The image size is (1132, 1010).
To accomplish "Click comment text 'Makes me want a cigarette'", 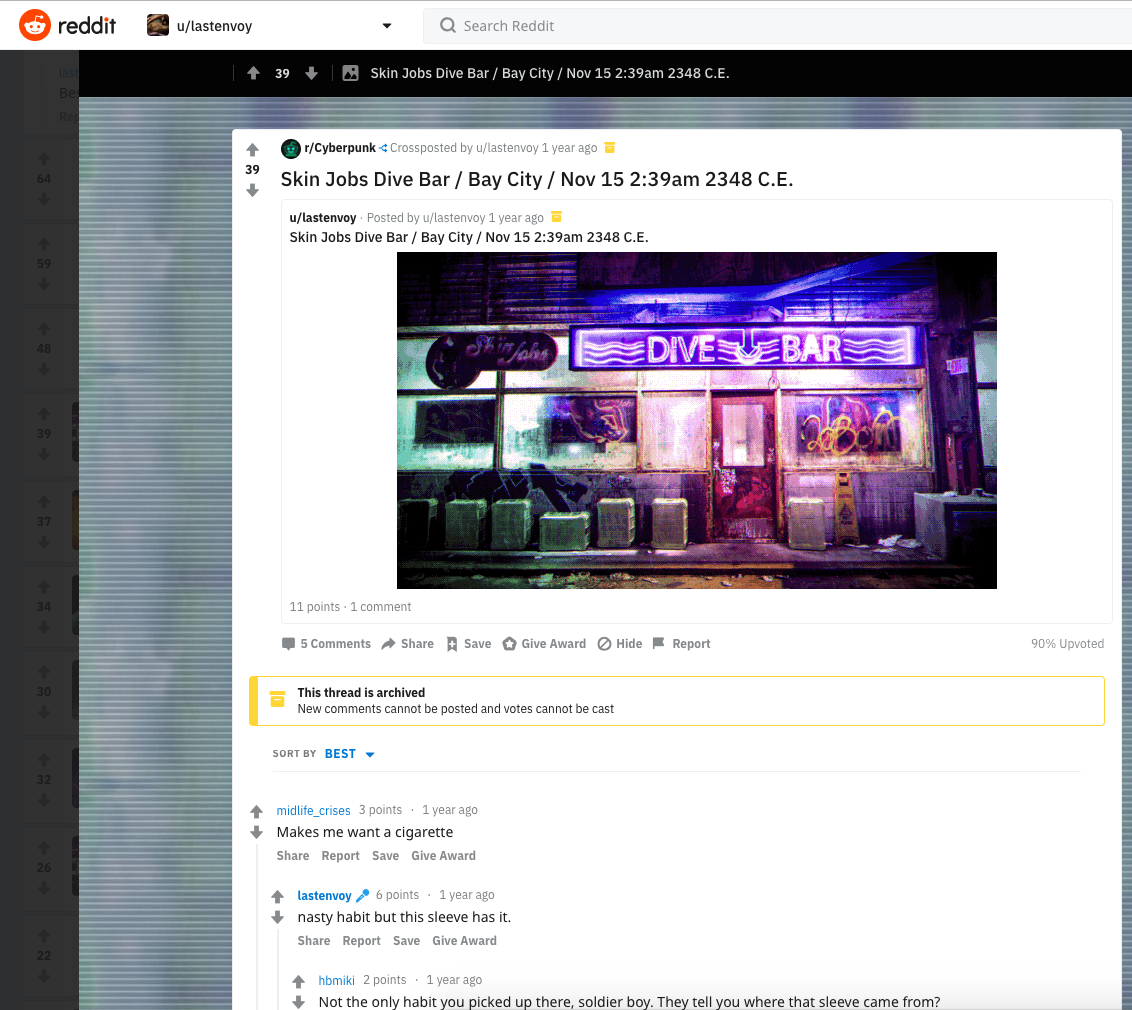I will click(x=365, y=832).
